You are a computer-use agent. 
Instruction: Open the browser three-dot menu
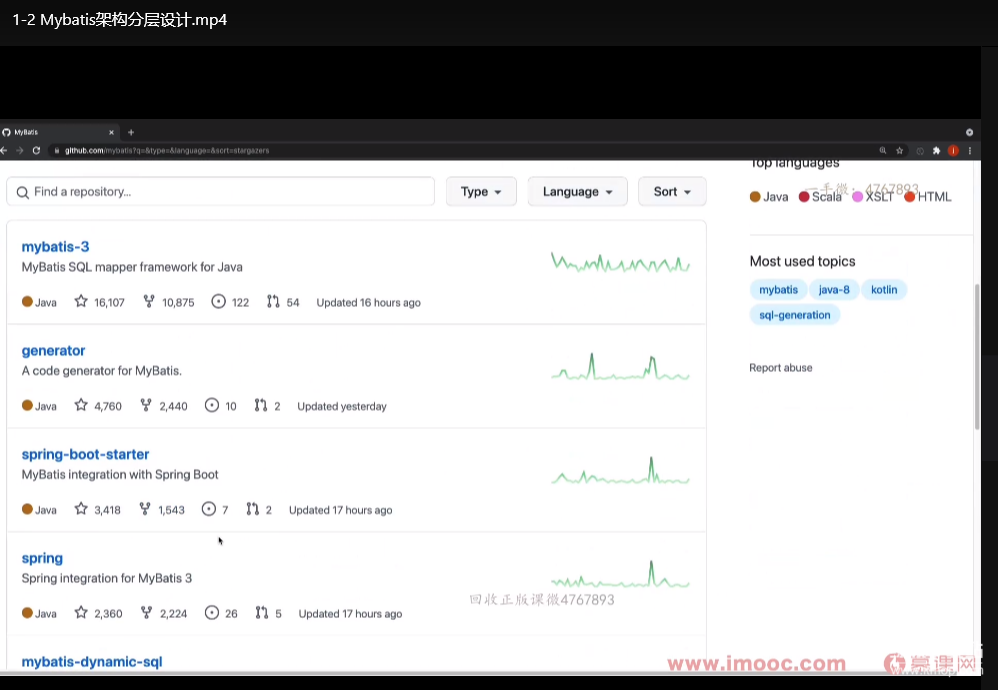(x=970, y=151)
